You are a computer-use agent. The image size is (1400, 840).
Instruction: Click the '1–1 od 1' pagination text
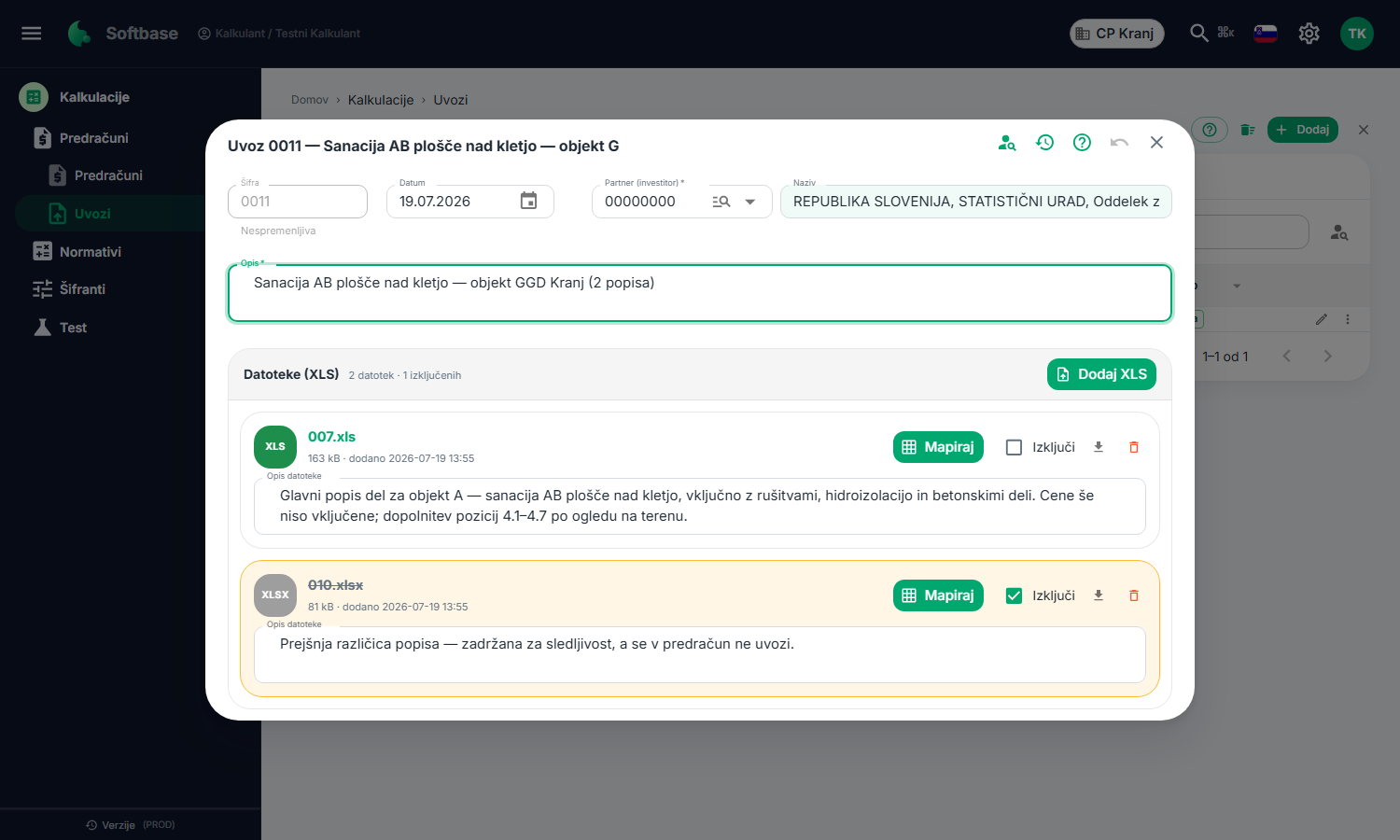coord(1225,357)
